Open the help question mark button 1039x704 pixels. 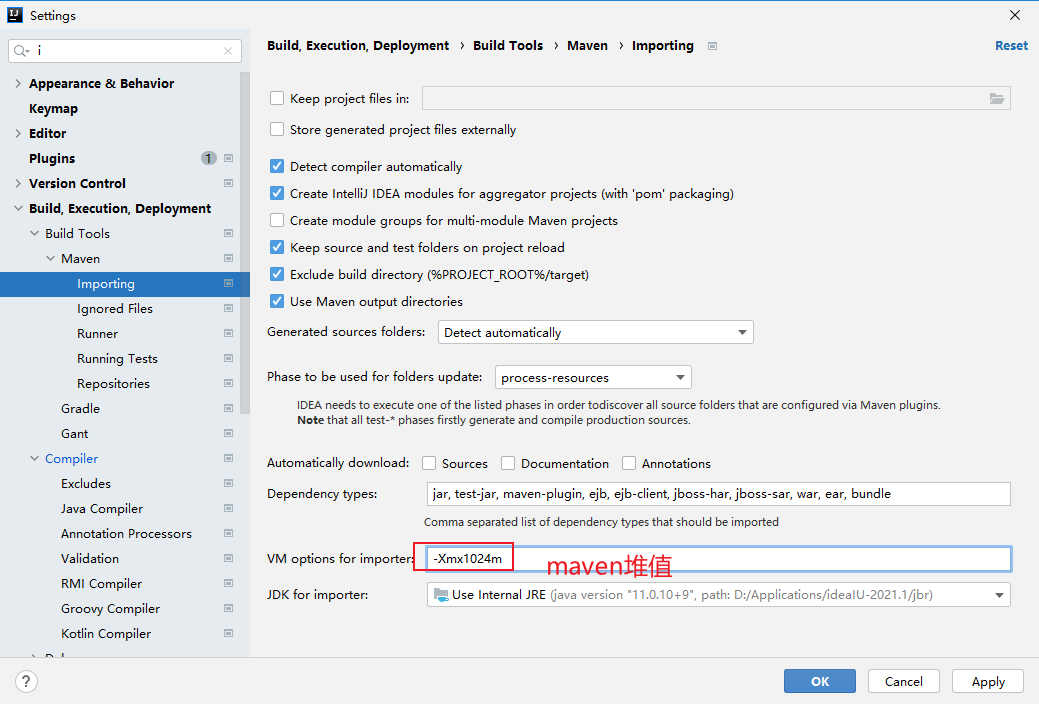tap(26, 681)
